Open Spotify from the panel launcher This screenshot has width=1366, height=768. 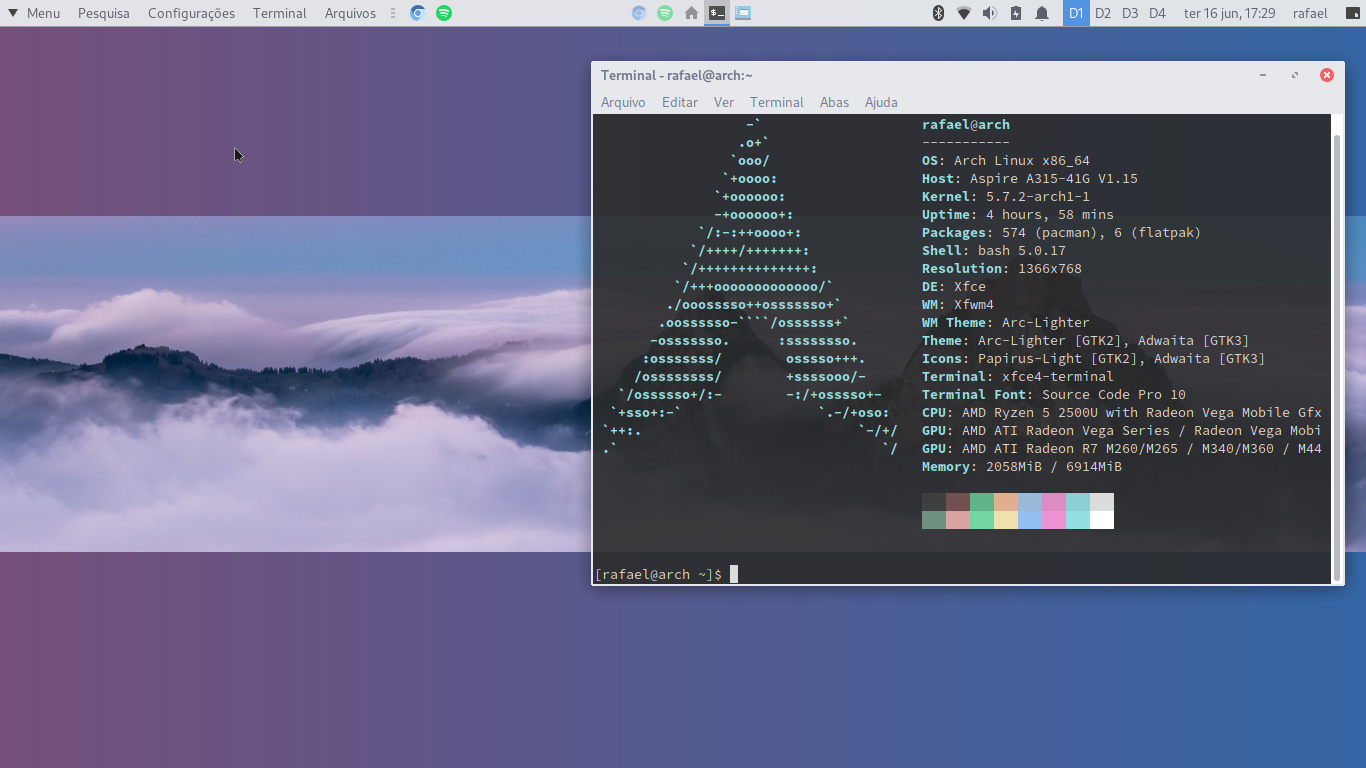[444, 13]
